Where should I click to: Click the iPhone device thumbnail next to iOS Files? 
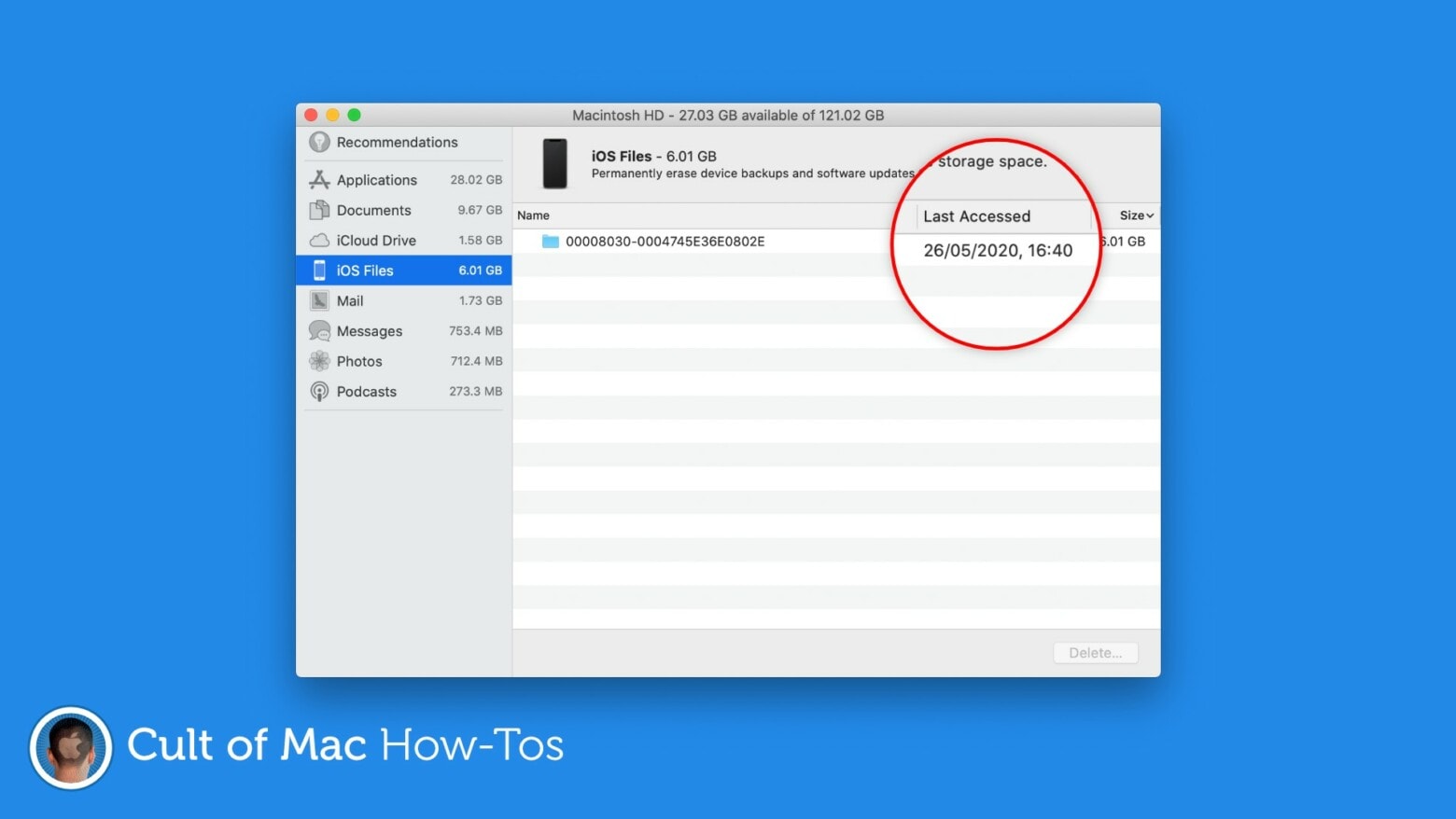(556, 162)
